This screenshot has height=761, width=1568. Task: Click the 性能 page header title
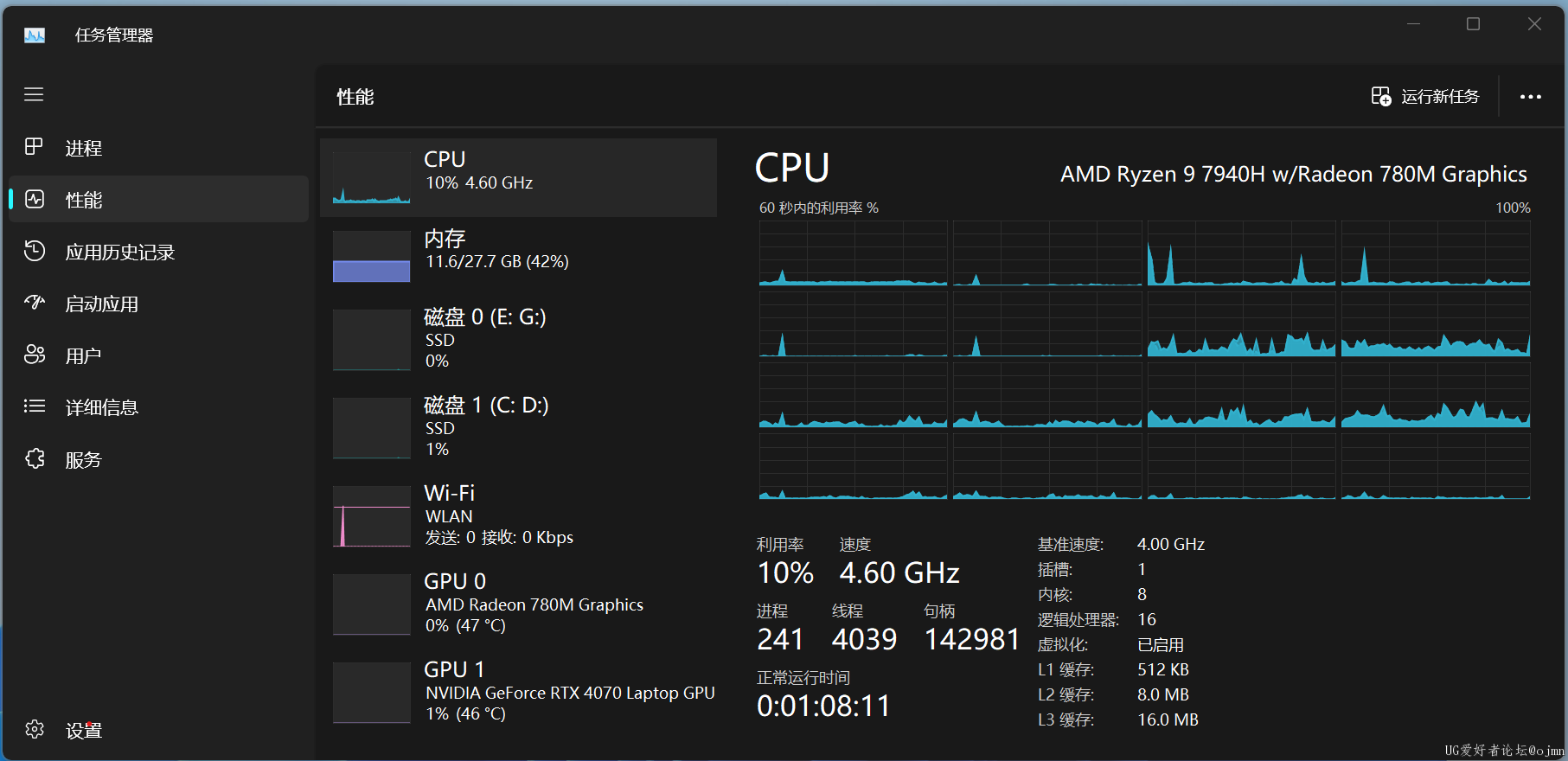pyautogui.click(x=355, y=97)
